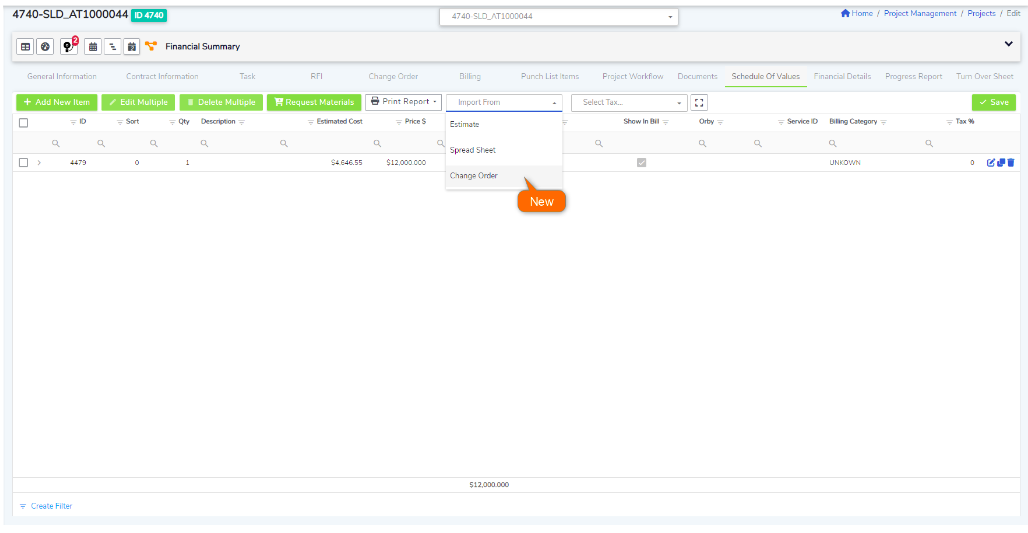Image resolution: width=1028 pixels, height=533 pixels.
Task: Click the Tax % column filter icon
Action: 949,122
